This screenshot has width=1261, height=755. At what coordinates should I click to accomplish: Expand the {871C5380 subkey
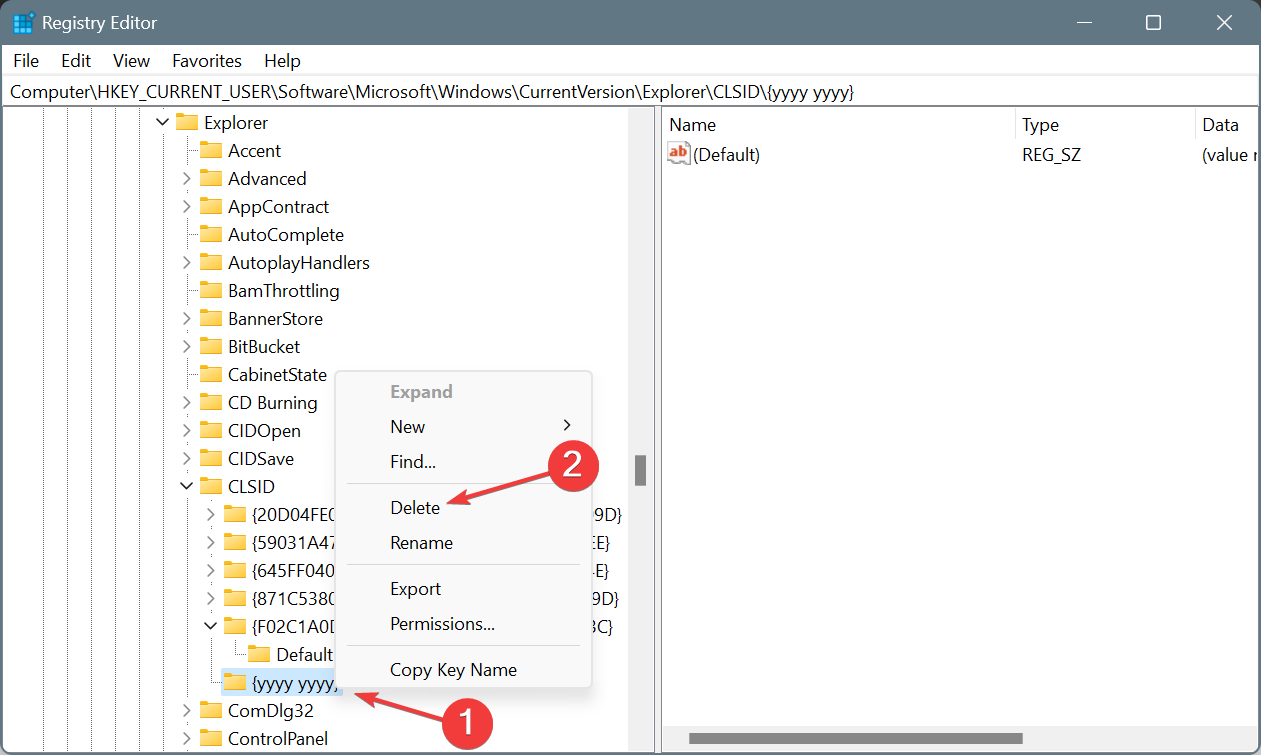pyautogui.click(x=210, y=599)
